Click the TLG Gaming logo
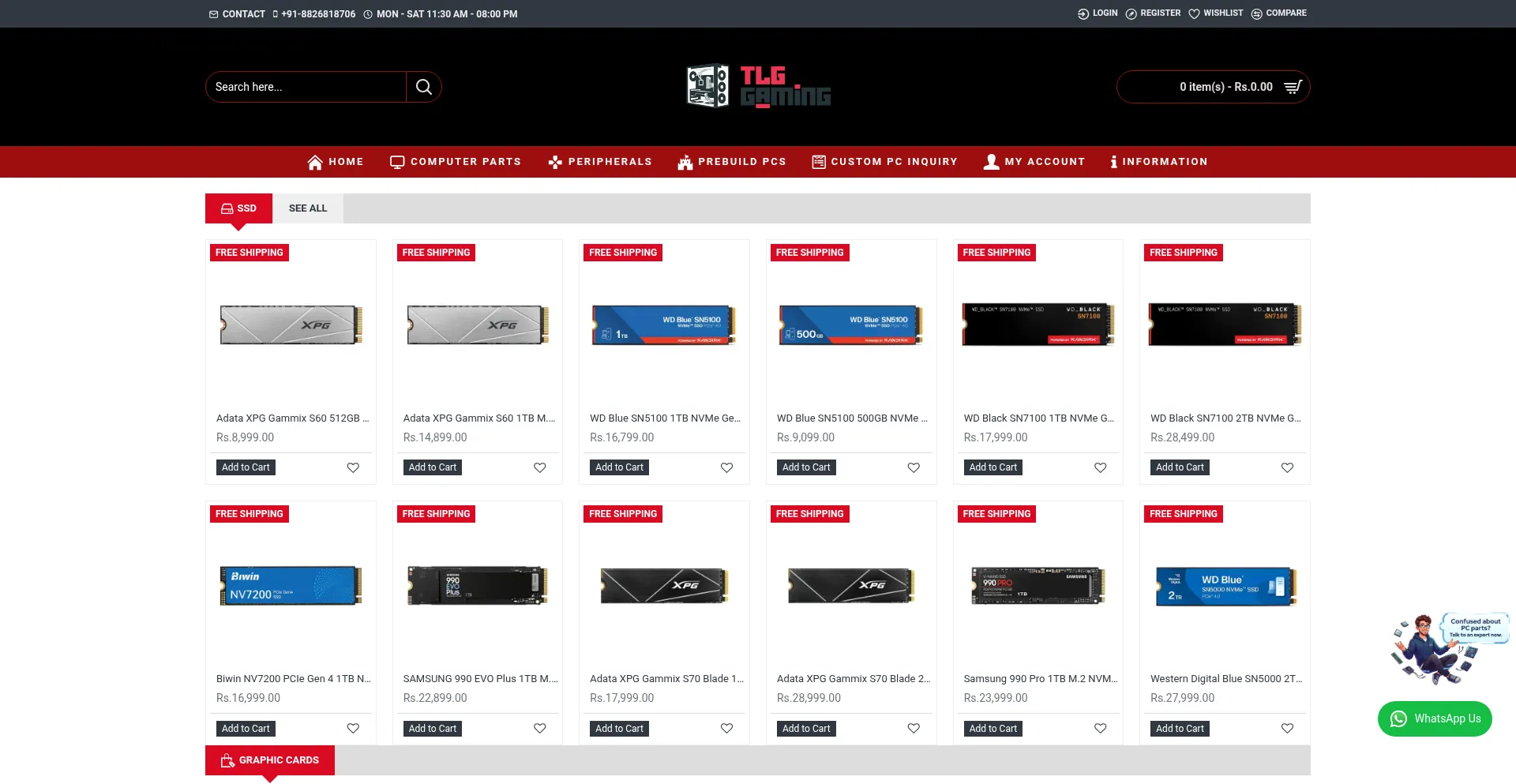 [758, 86]
